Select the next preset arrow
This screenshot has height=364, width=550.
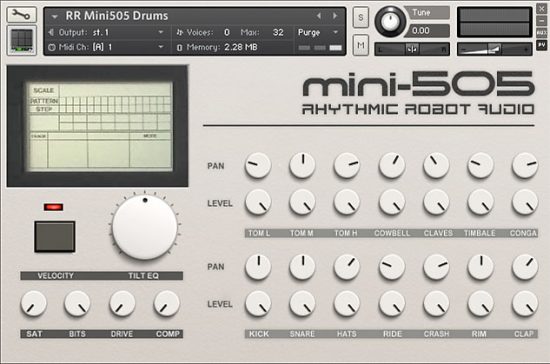(x=335, y=16)
